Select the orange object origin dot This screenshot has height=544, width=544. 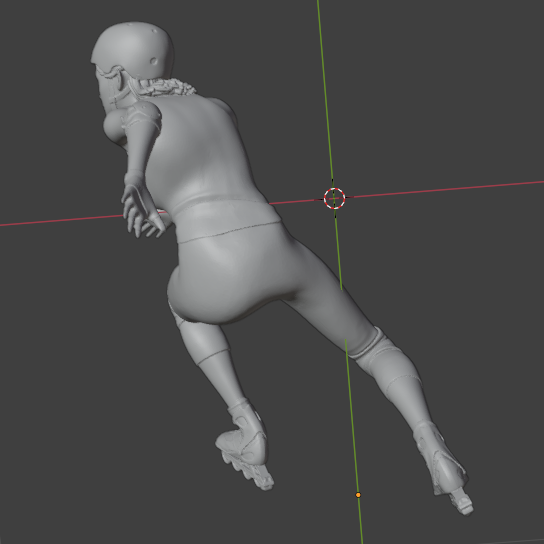pyautogui.click(x=358, y=495)
